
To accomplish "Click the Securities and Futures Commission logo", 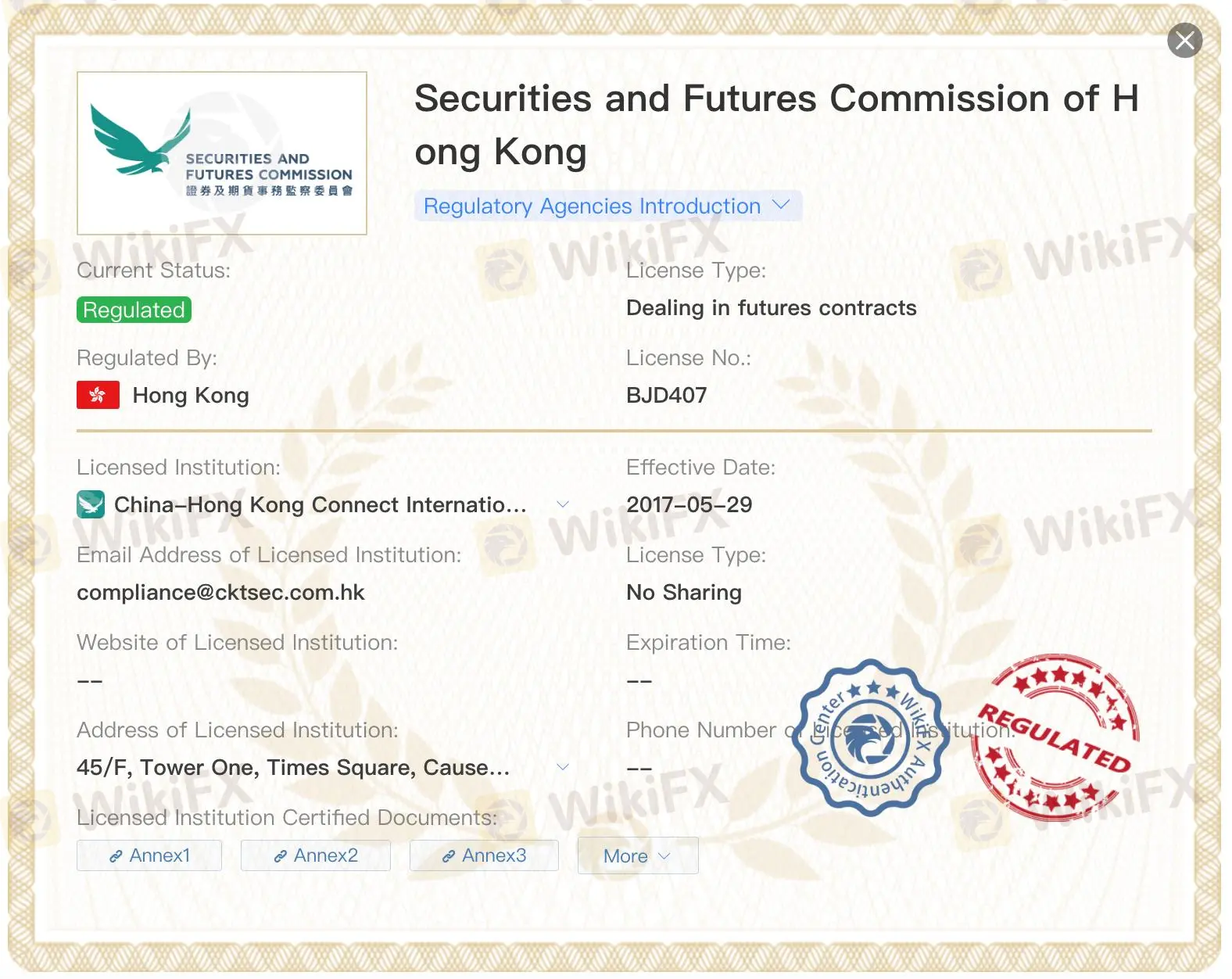I will pyautogui.click(x=222, y=153).
